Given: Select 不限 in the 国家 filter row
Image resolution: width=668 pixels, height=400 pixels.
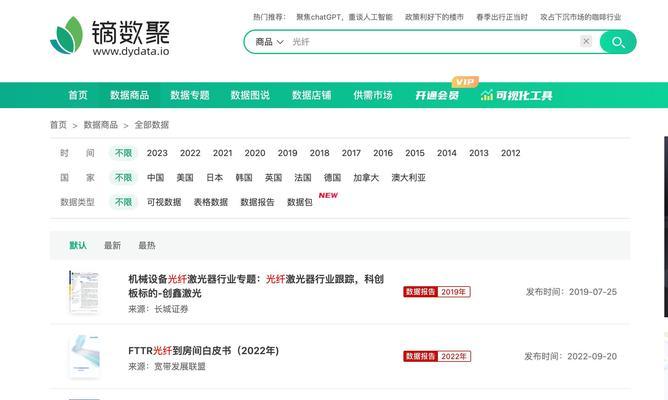Looking at the screenshot, I should point(124,177).
